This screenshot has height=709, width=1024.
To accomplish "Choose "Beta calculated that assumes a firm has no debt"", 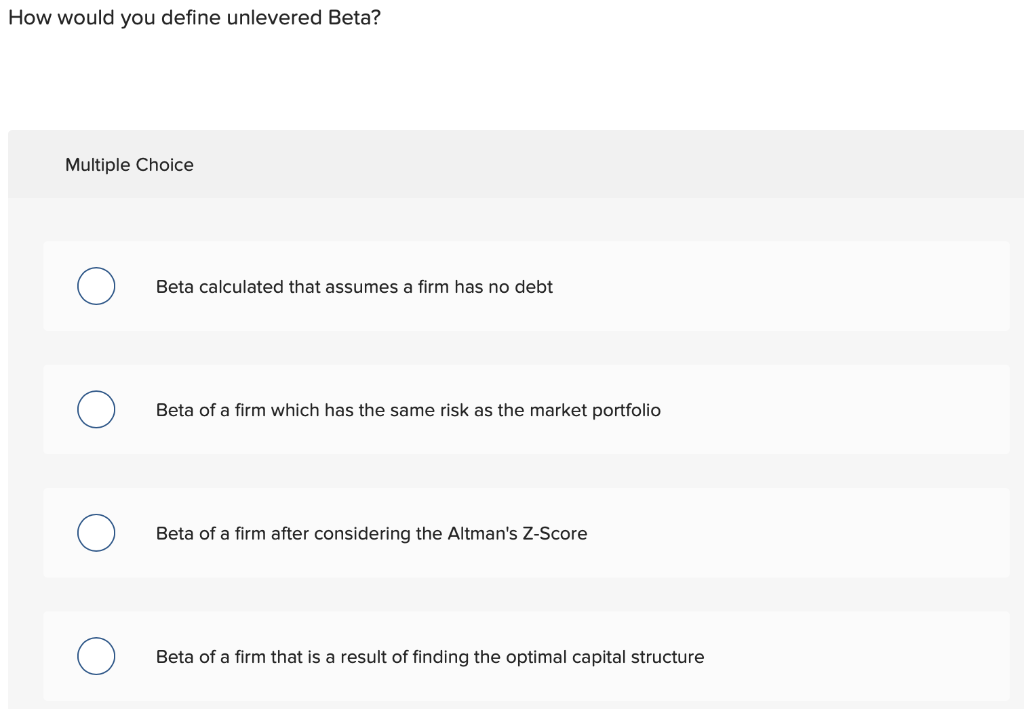I will 354,287.
